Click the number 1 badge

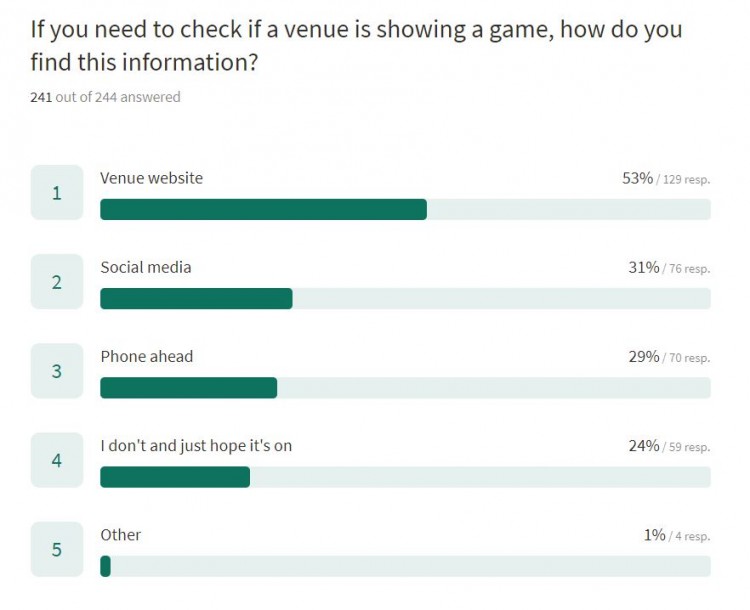57,192
